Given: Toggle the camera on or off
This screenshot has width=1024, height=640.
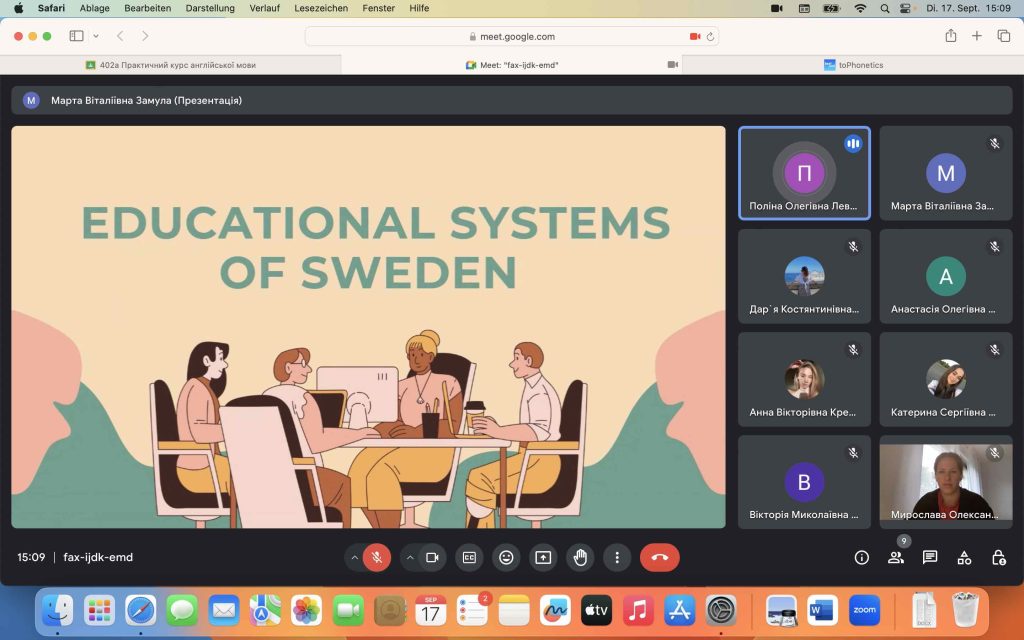Looking at the screenshot, I should pyautogui.click(x=432, y=557).
